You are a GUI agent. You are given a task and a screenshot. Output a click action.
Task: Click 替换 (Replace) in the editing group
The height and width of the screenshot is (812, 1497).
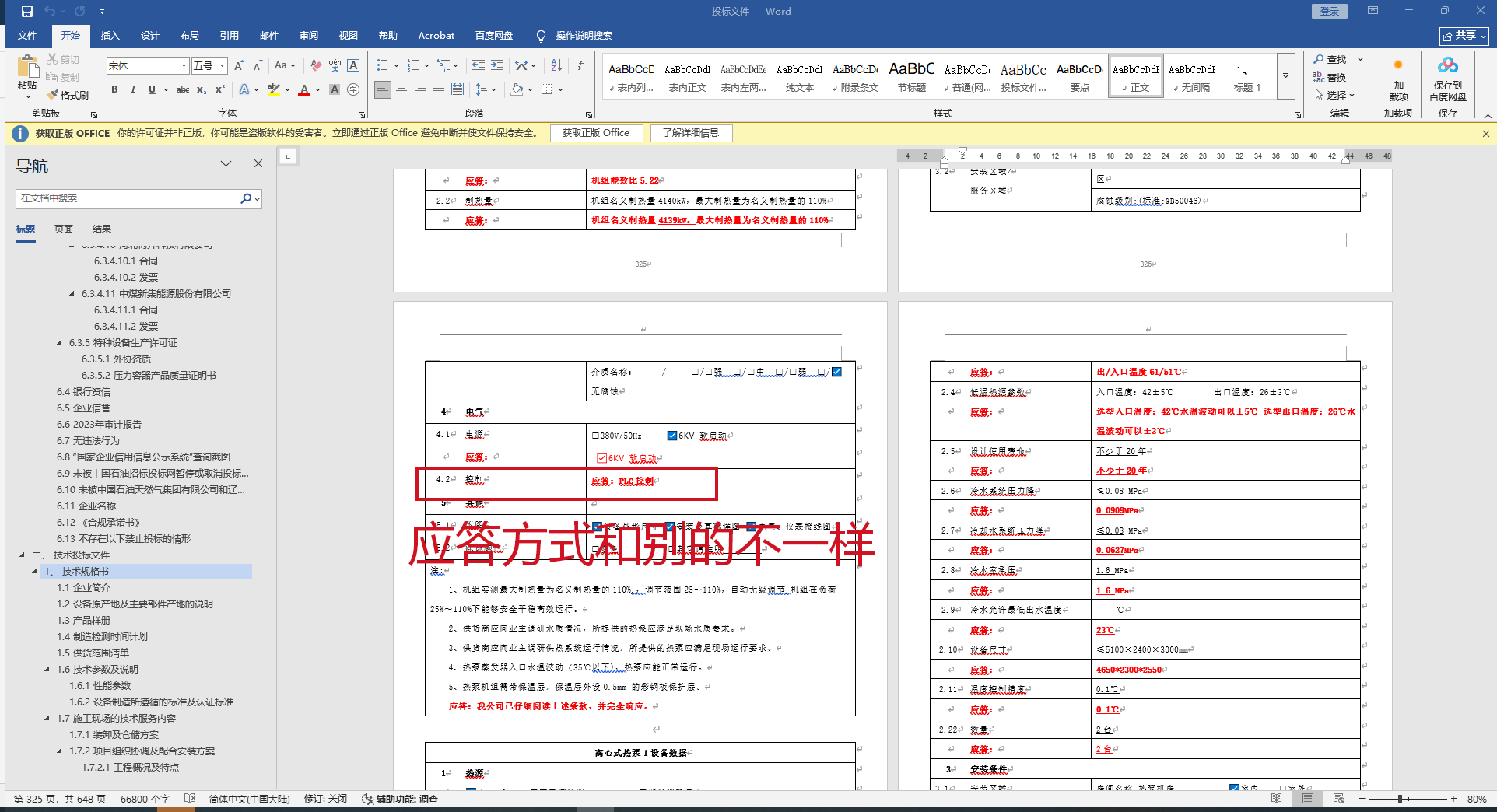click(1330, 77)
